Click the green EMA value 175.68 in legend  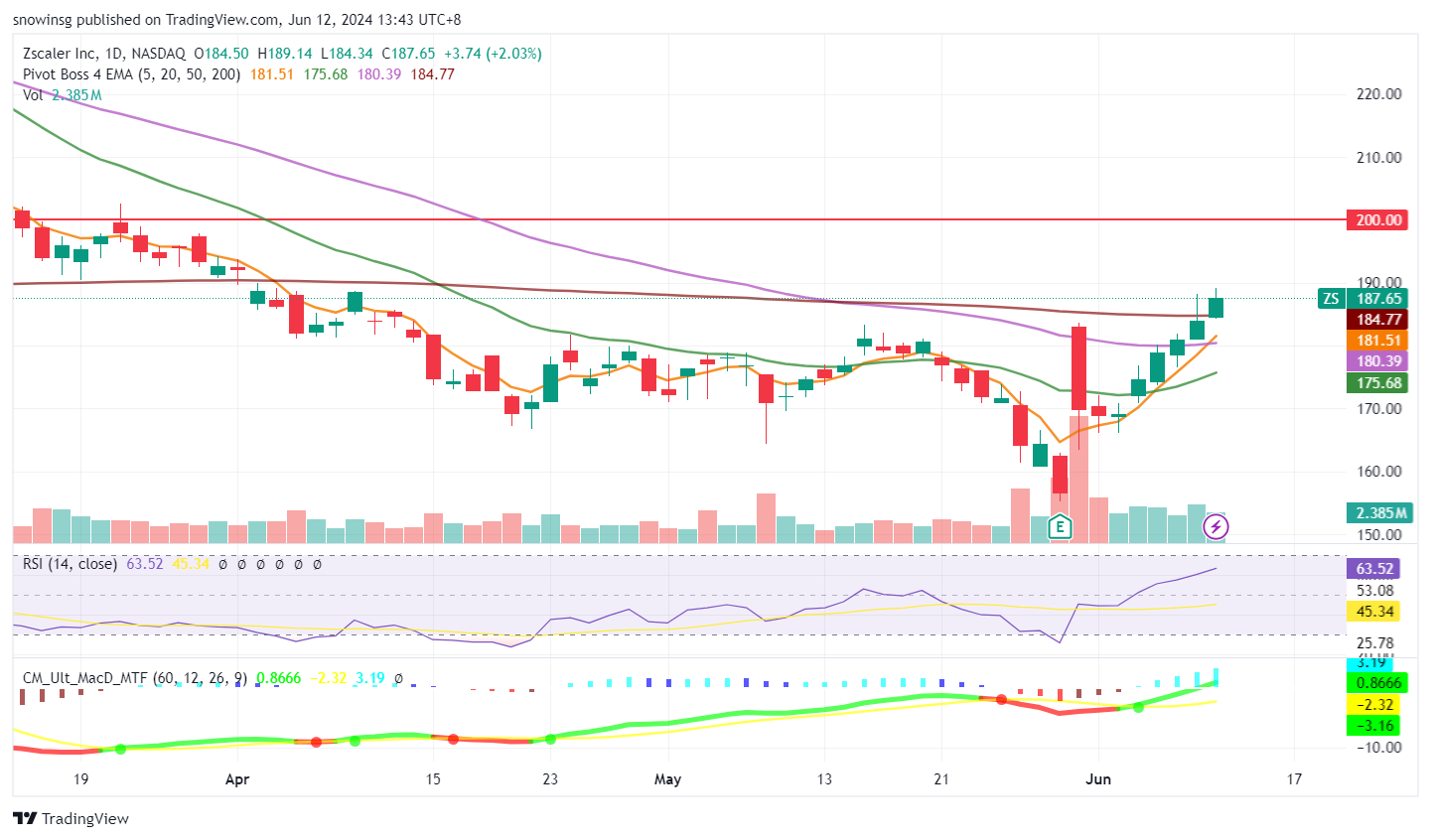[326, 74]
